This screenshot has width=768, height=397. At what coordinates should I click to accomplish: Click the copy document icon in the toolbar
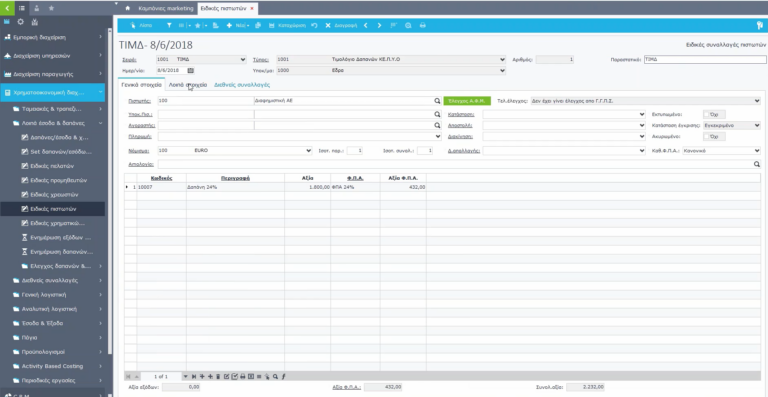[258, 25]
